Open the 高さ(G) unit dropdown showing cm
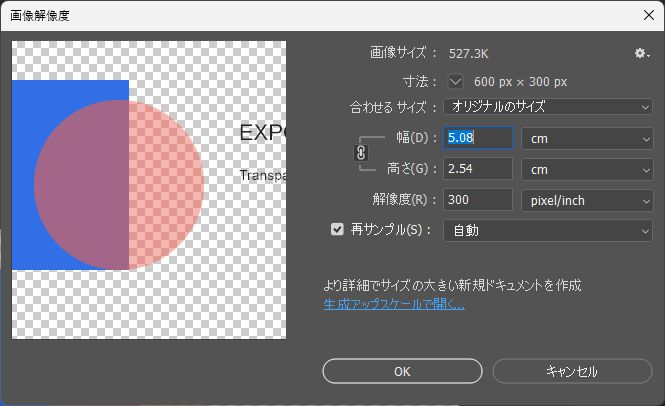This screenshot has width=665, height=406. coord(587,169)
